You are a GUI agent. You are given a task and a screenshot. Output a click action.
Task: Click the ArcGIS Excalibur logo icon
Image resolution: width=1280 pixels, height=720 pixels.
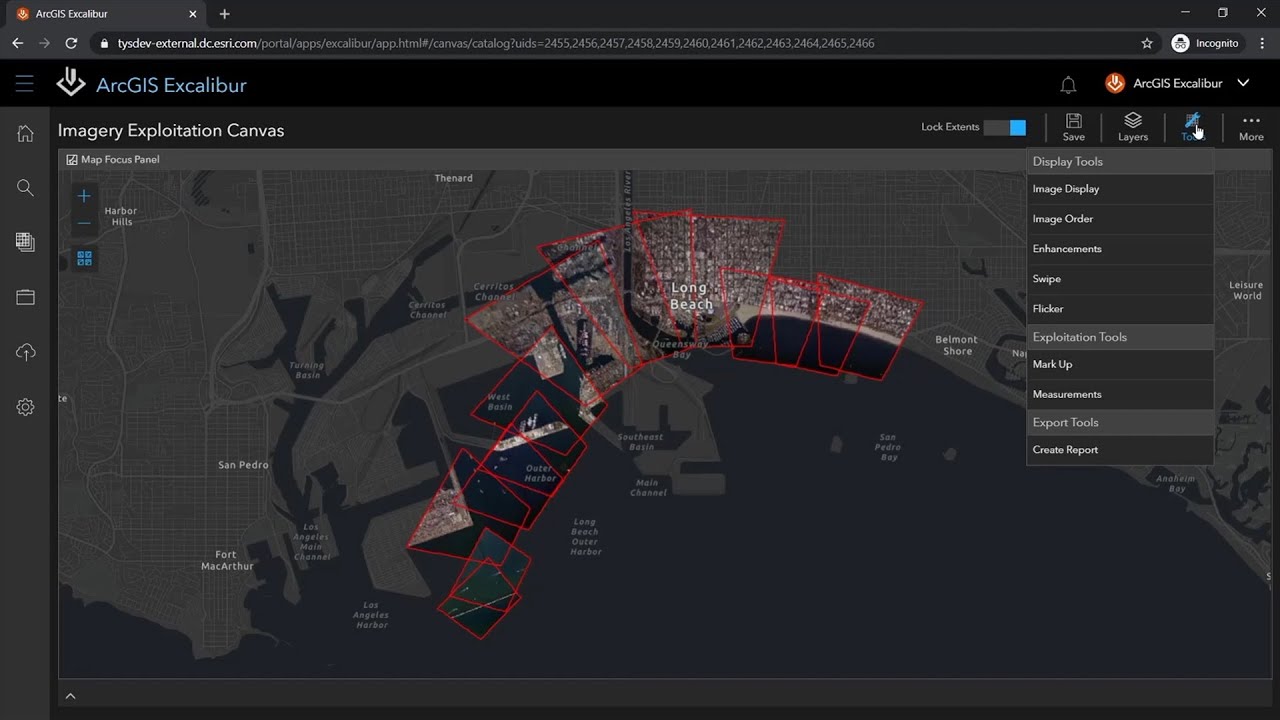[71, 82]
